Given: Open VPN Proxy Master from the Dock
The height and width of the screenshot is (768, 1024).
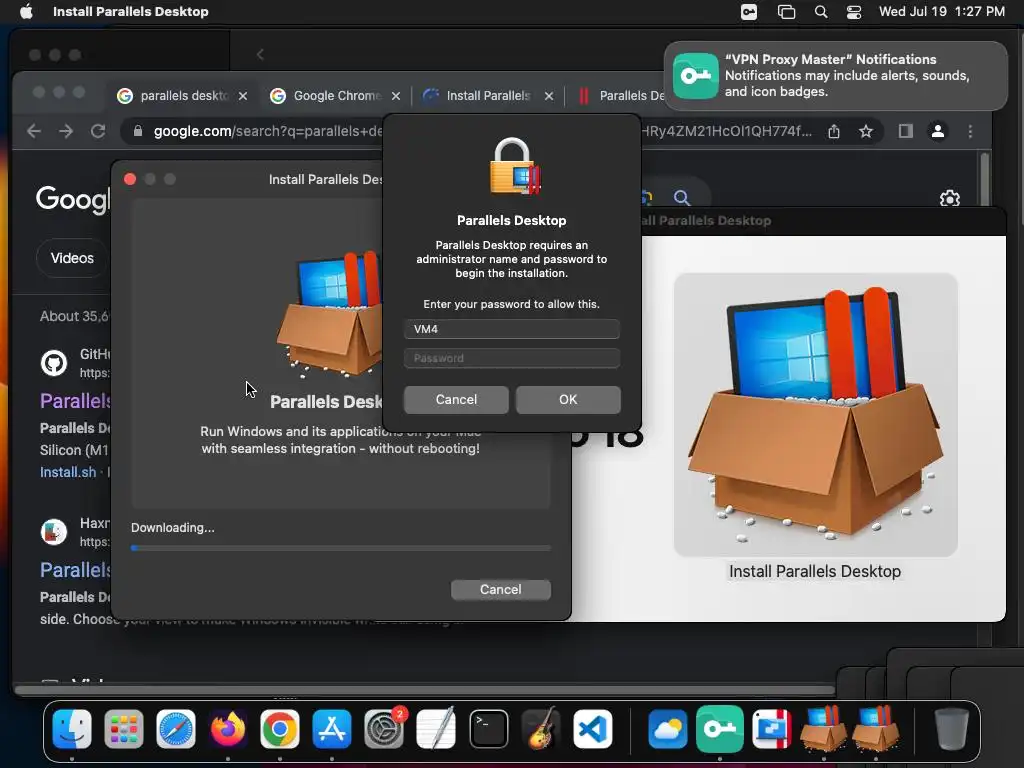Looking at the screenshot, I should click(x=720, y=729).
